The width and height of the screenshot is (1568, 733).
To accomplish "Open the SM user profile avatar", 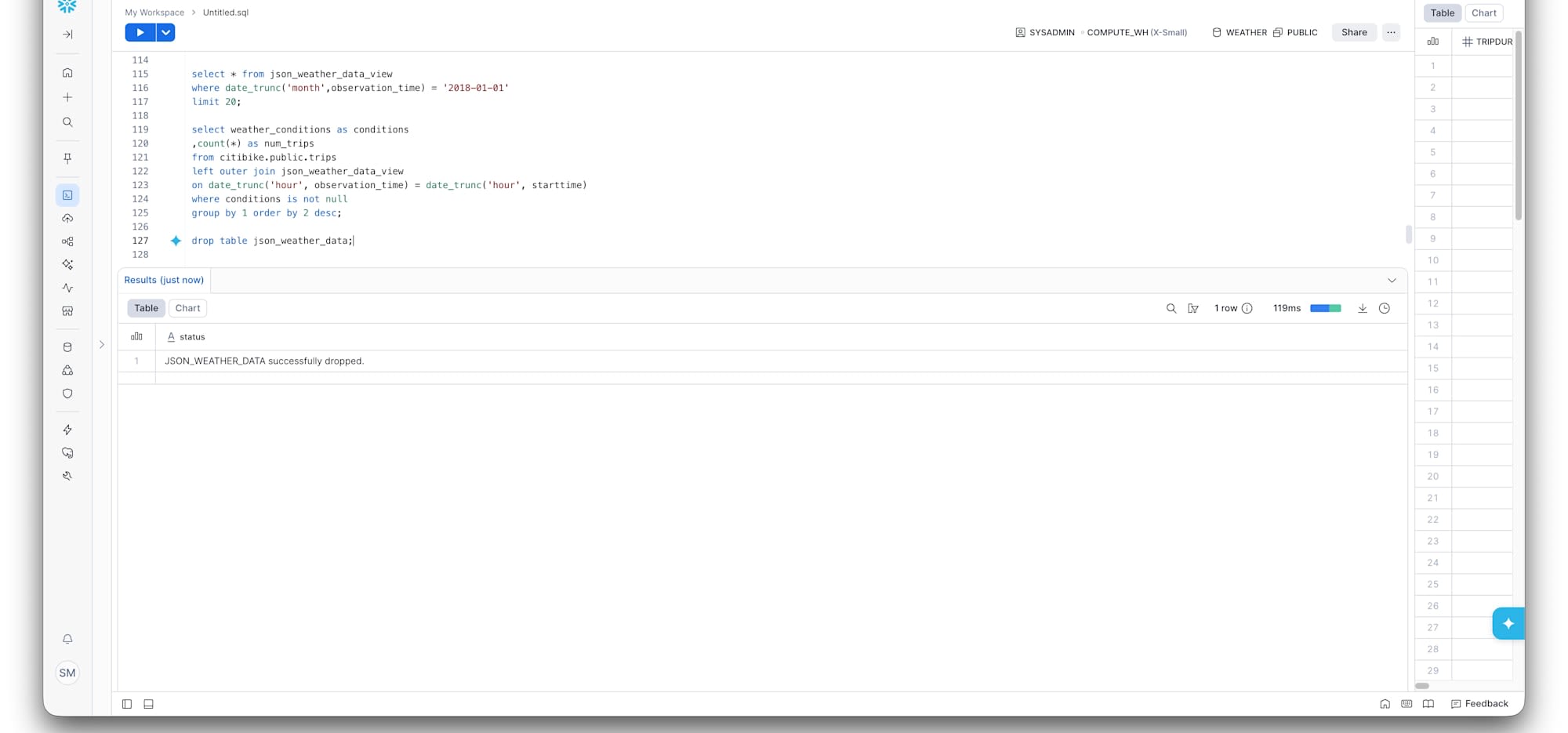I will click(x=67, y=673).
